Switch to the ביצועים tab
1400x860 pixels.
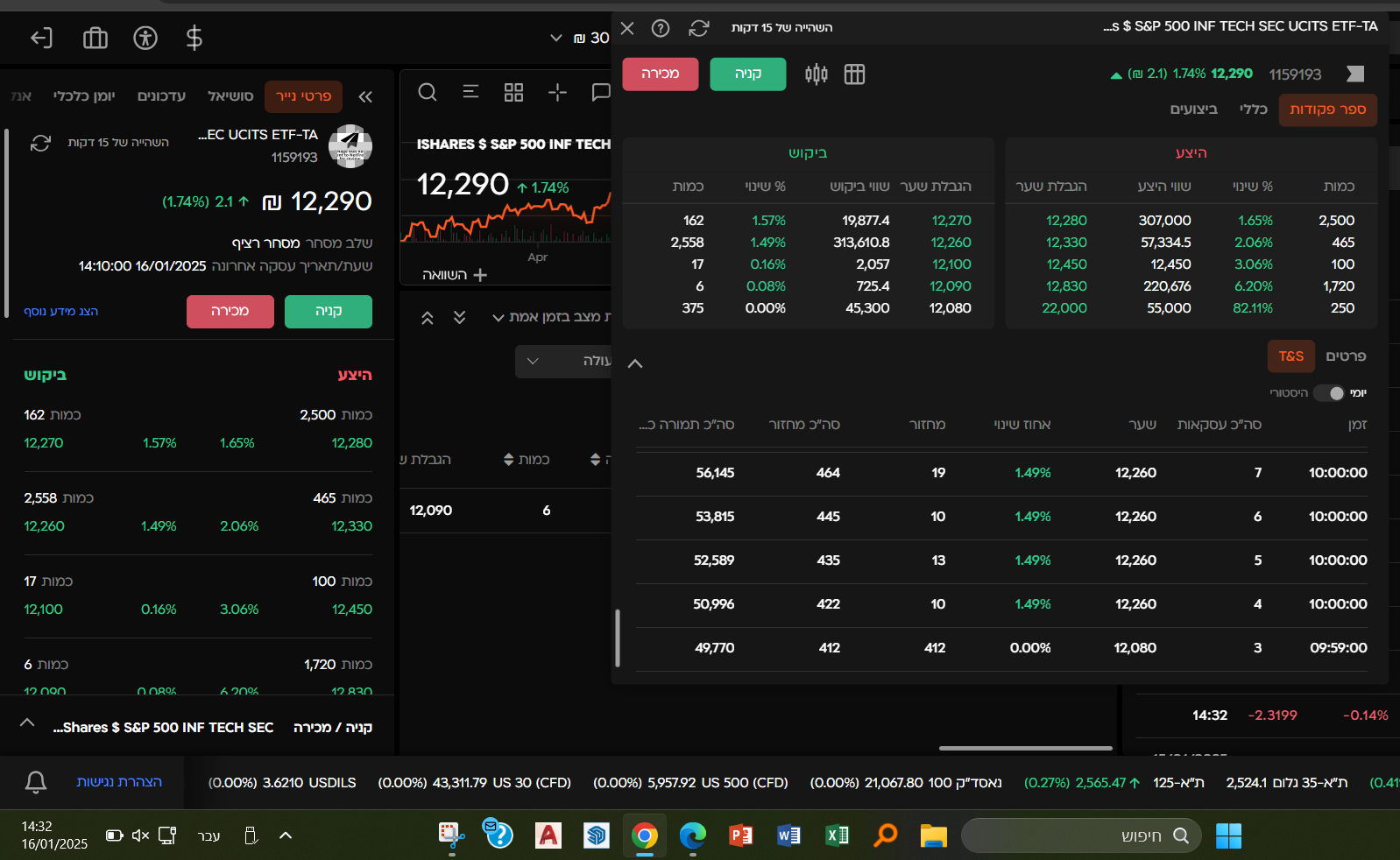pos(1194,109)
